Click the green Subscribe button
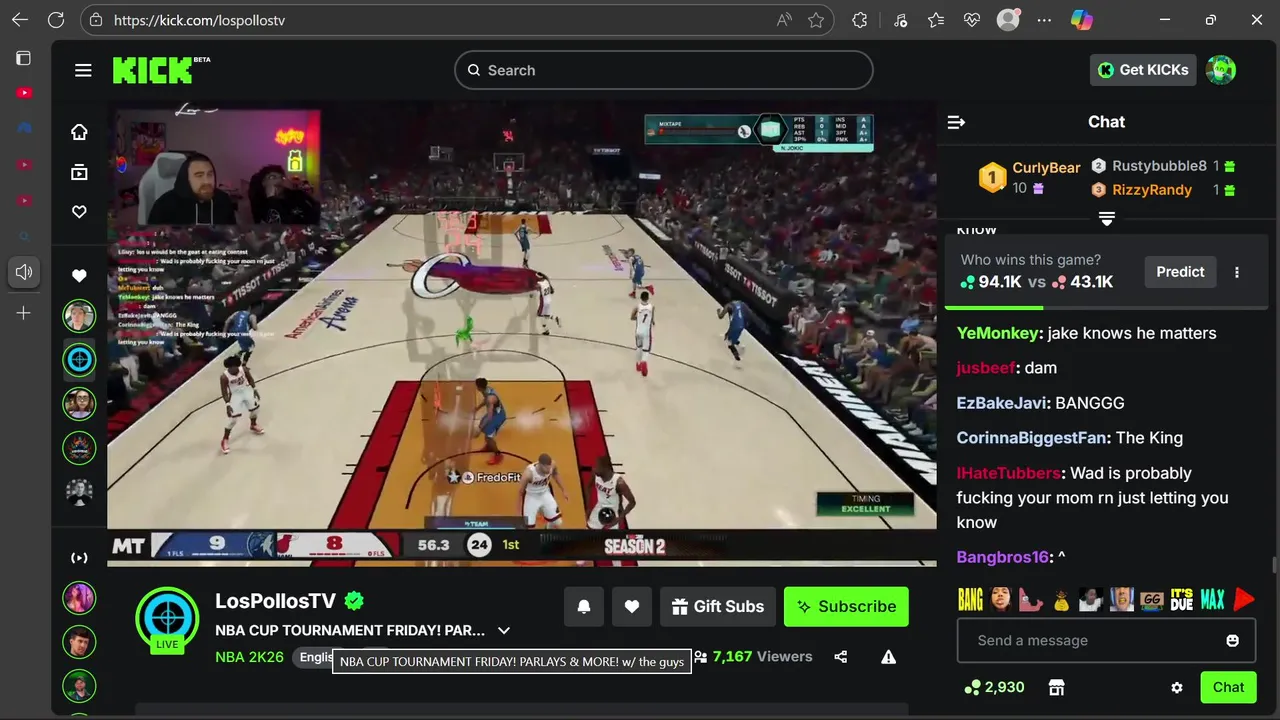 pyautogui.click(x=846, y=606)
